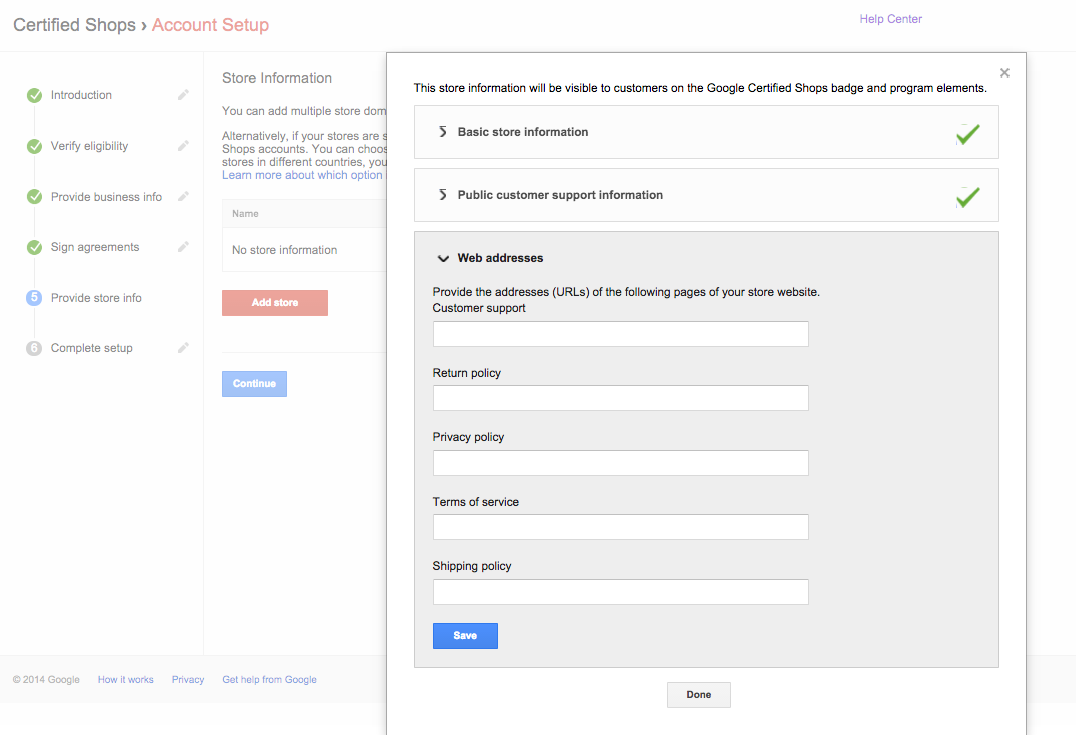Focus the Terms of service URL field
The height and width of the screenshot is (735, 1076).
pos(620,527)
